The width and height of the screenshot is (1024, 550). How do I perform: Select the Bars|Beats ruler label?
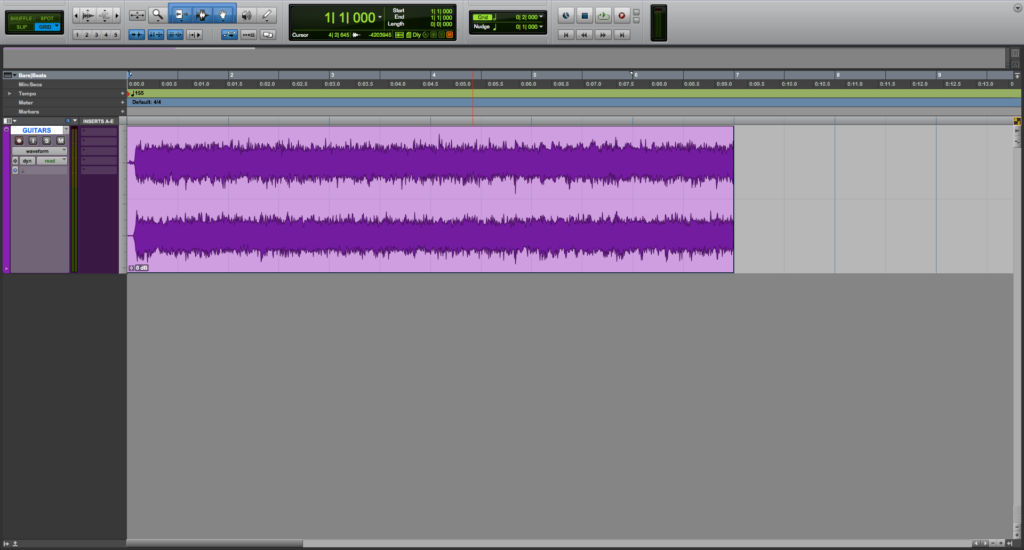[32, 75]
